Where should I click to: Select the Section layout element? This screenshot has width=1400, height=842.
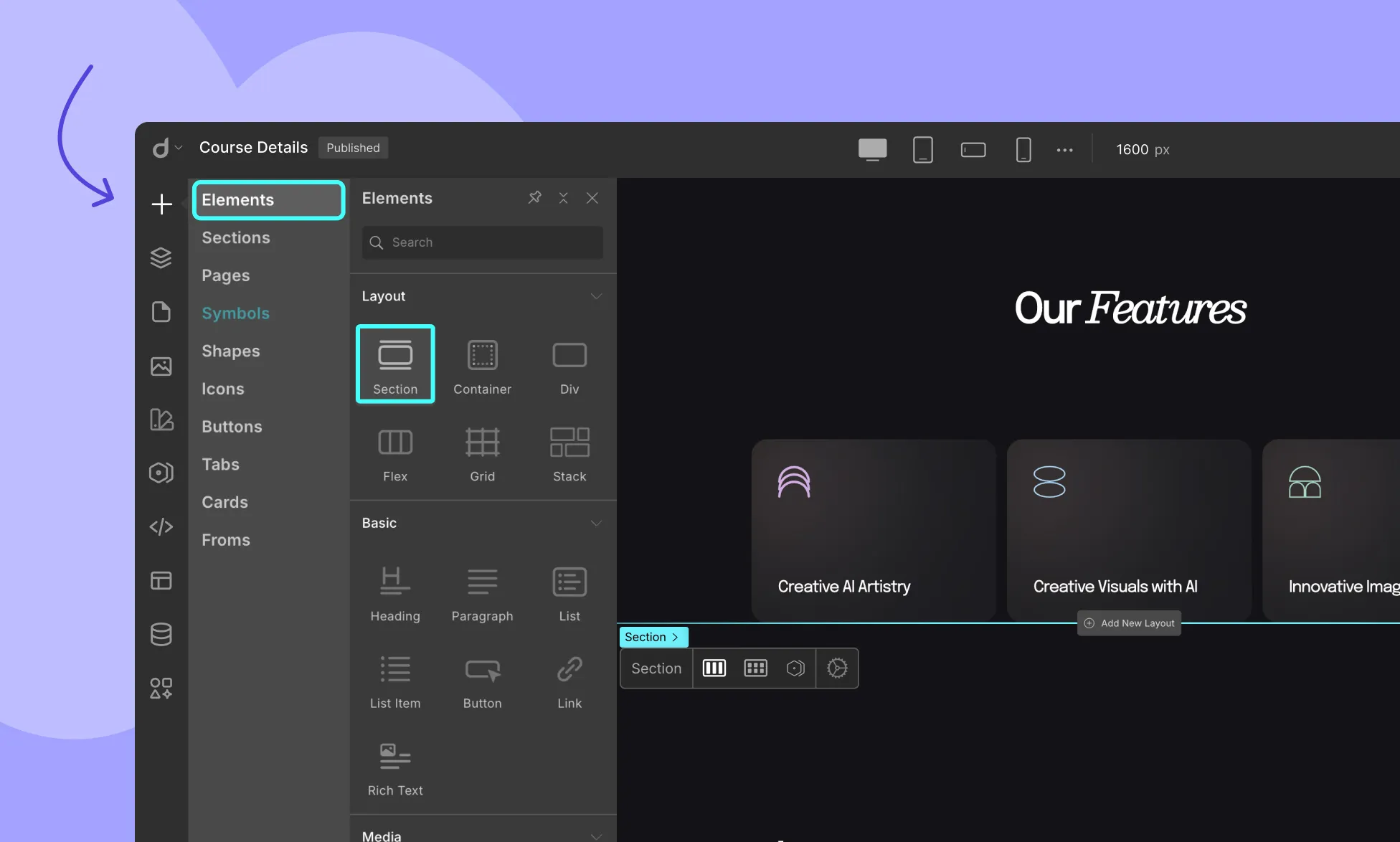(x=395, y=364)
